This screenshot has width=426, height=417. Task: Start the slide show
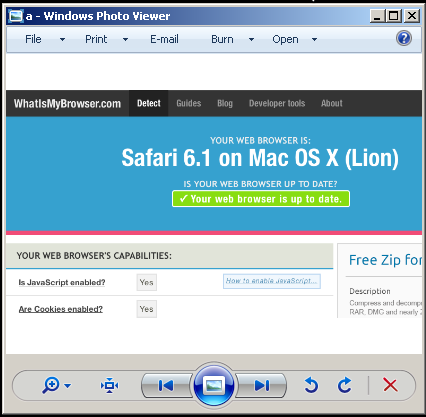point(214,385)
